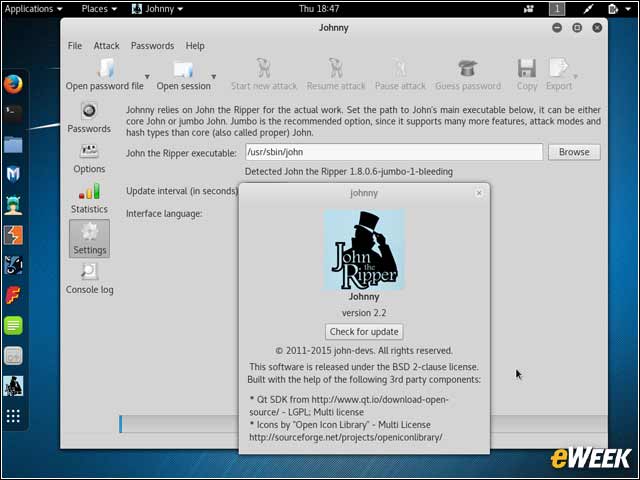Image resolution: width=640 pixels, height=480 pixels.
Task: Open the Applications menu in top bar
Action: 33,9
